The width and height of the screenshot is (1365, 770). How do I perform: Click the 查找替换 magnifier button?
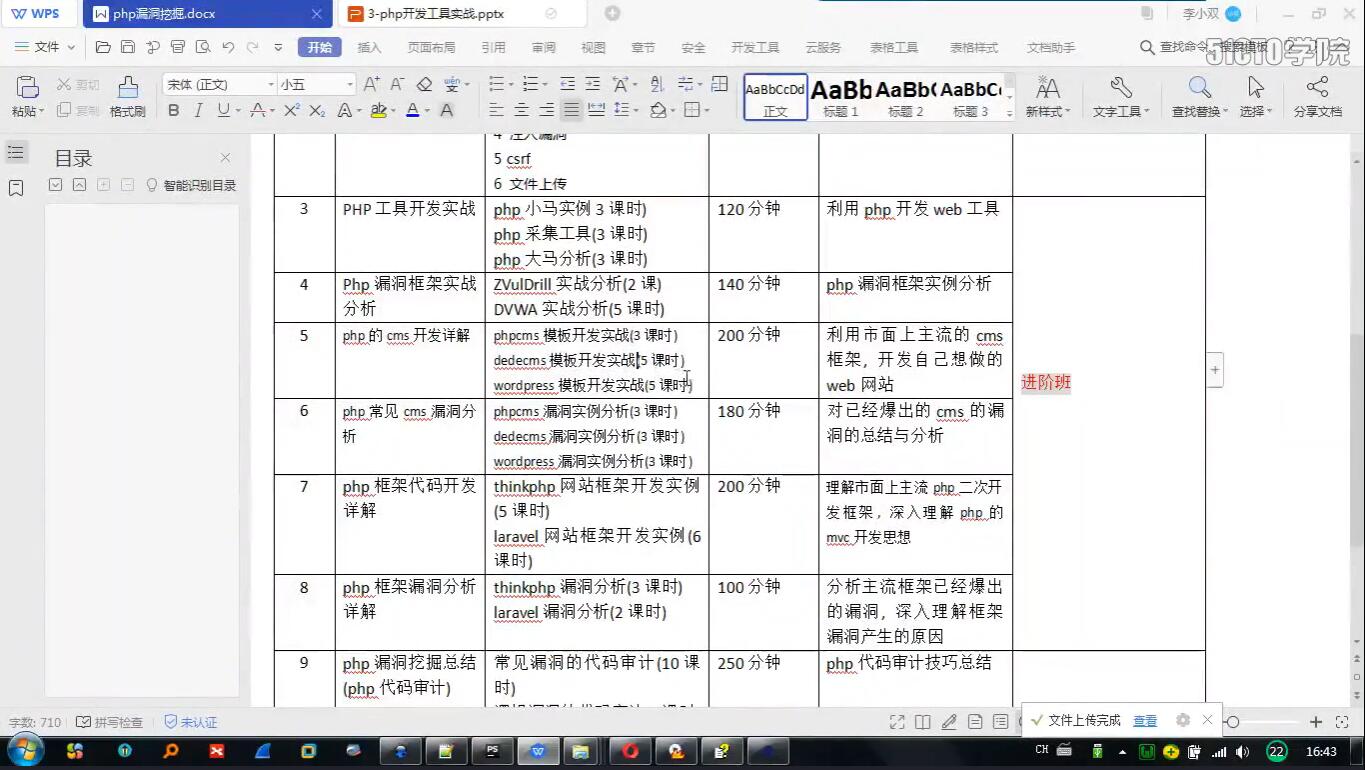pos(1200,97)
